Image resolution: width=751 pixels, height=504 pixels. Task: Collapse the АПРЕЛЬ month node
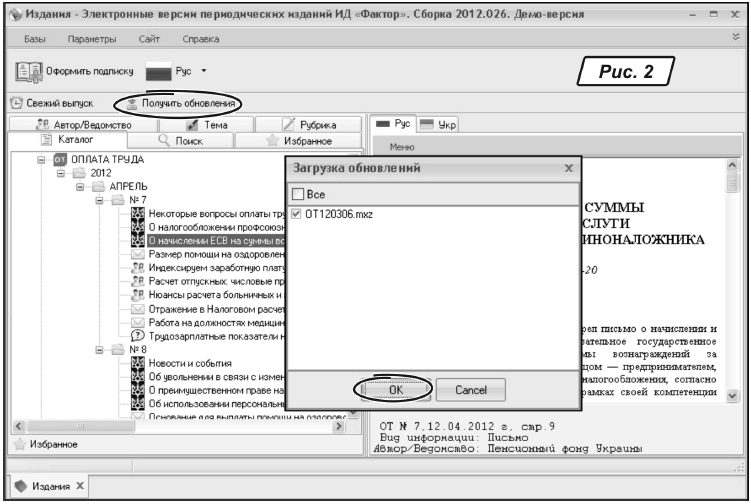pos(79,187)
